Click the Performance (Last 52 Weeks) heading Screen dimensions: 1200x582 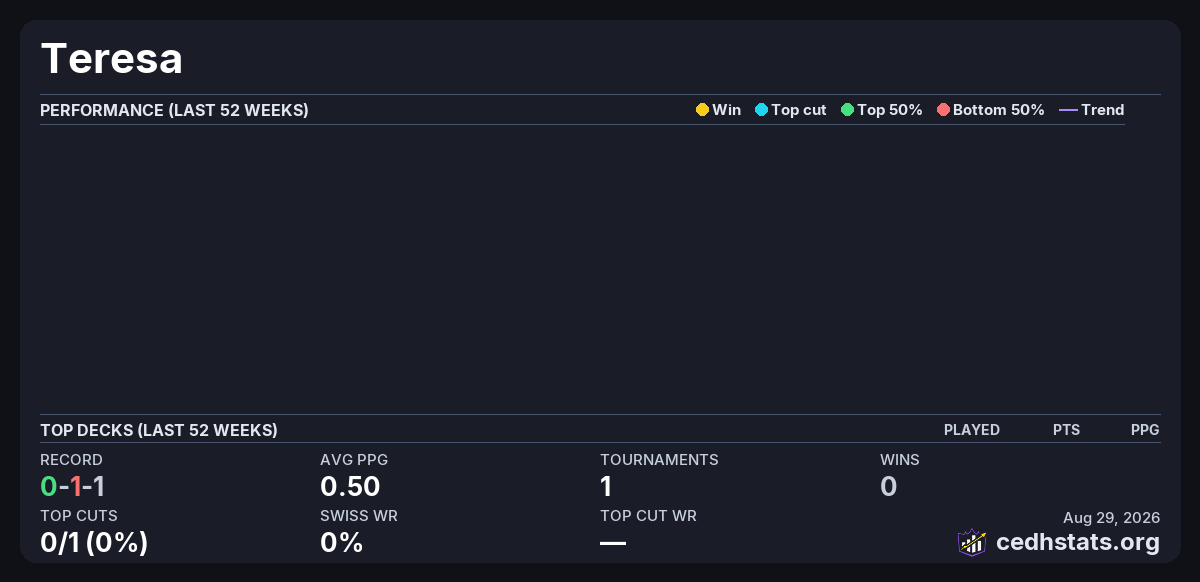[174, 110]
